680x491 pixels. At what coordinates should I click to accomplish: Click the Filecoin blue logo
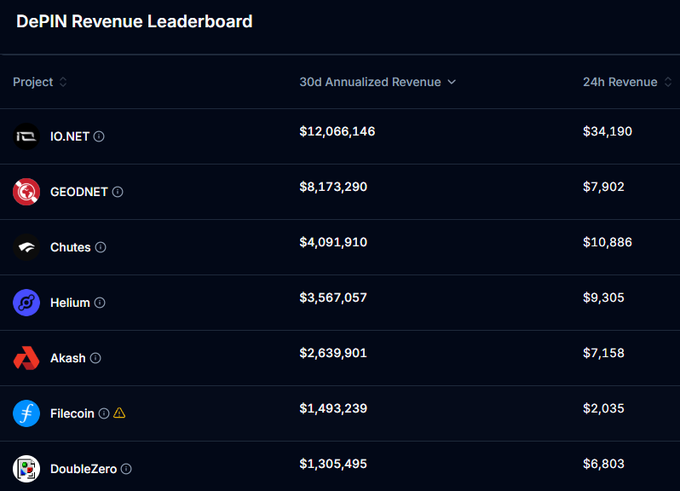pos(26,413)
